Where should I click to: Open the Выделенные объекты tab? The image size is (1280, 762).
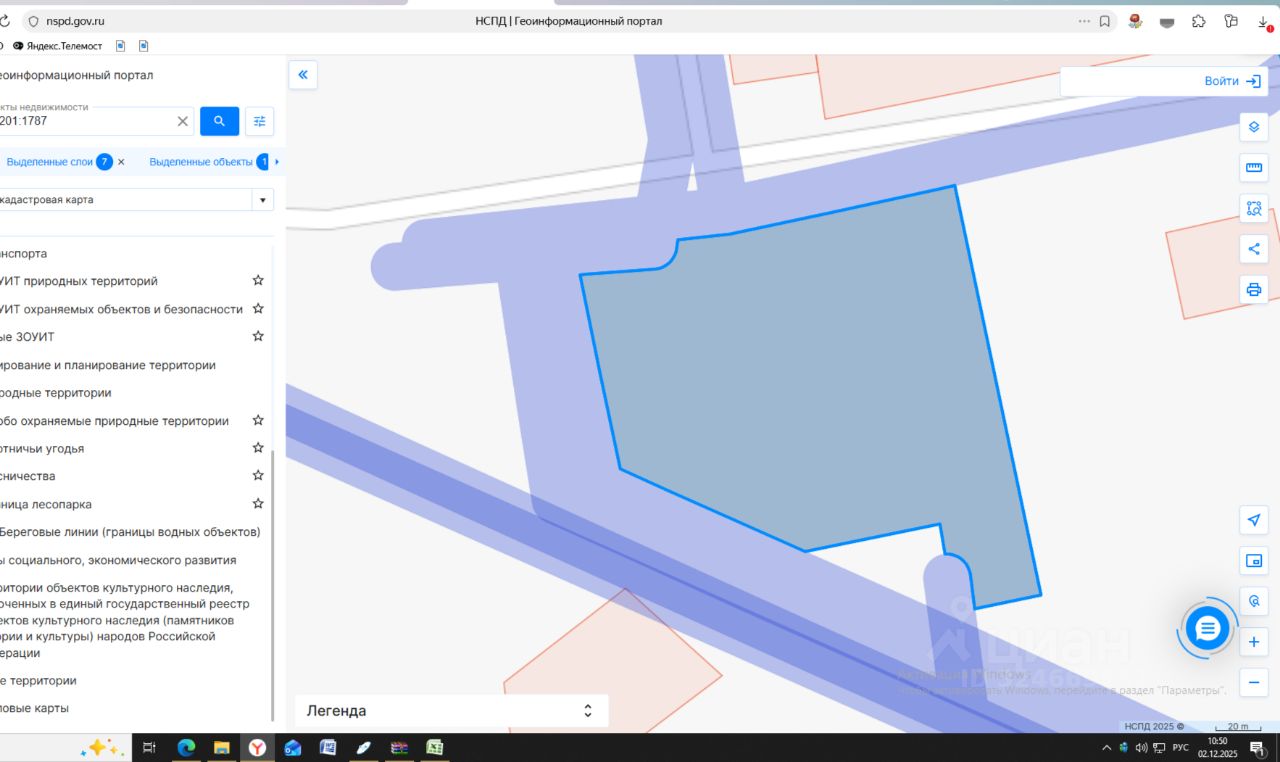209,161
